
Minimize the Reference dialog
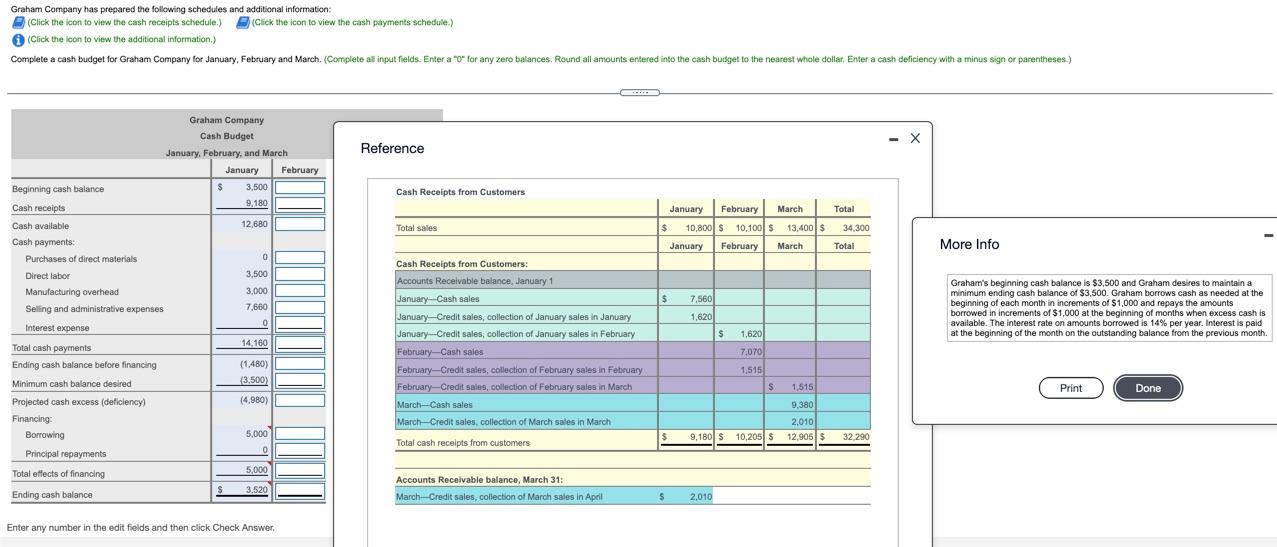(x=893, y=138)
